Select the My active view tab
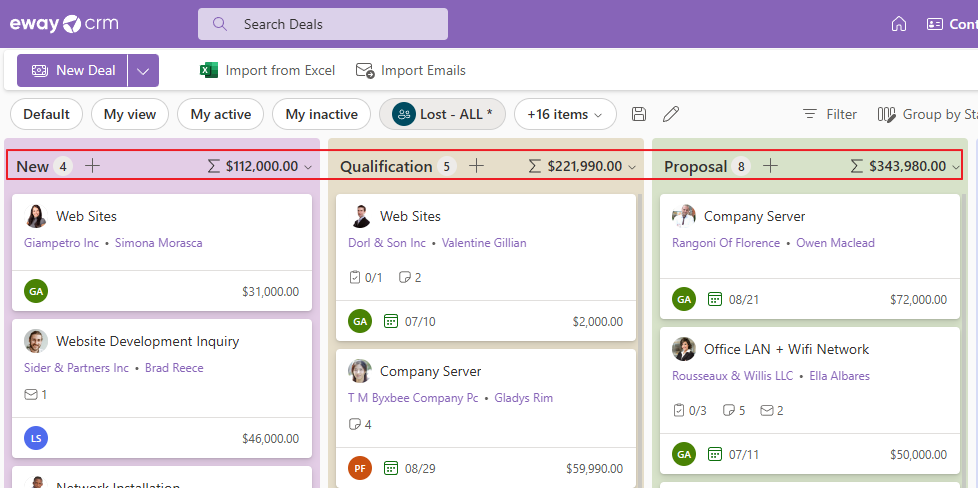The image size is (978, 488). [221, 114]
